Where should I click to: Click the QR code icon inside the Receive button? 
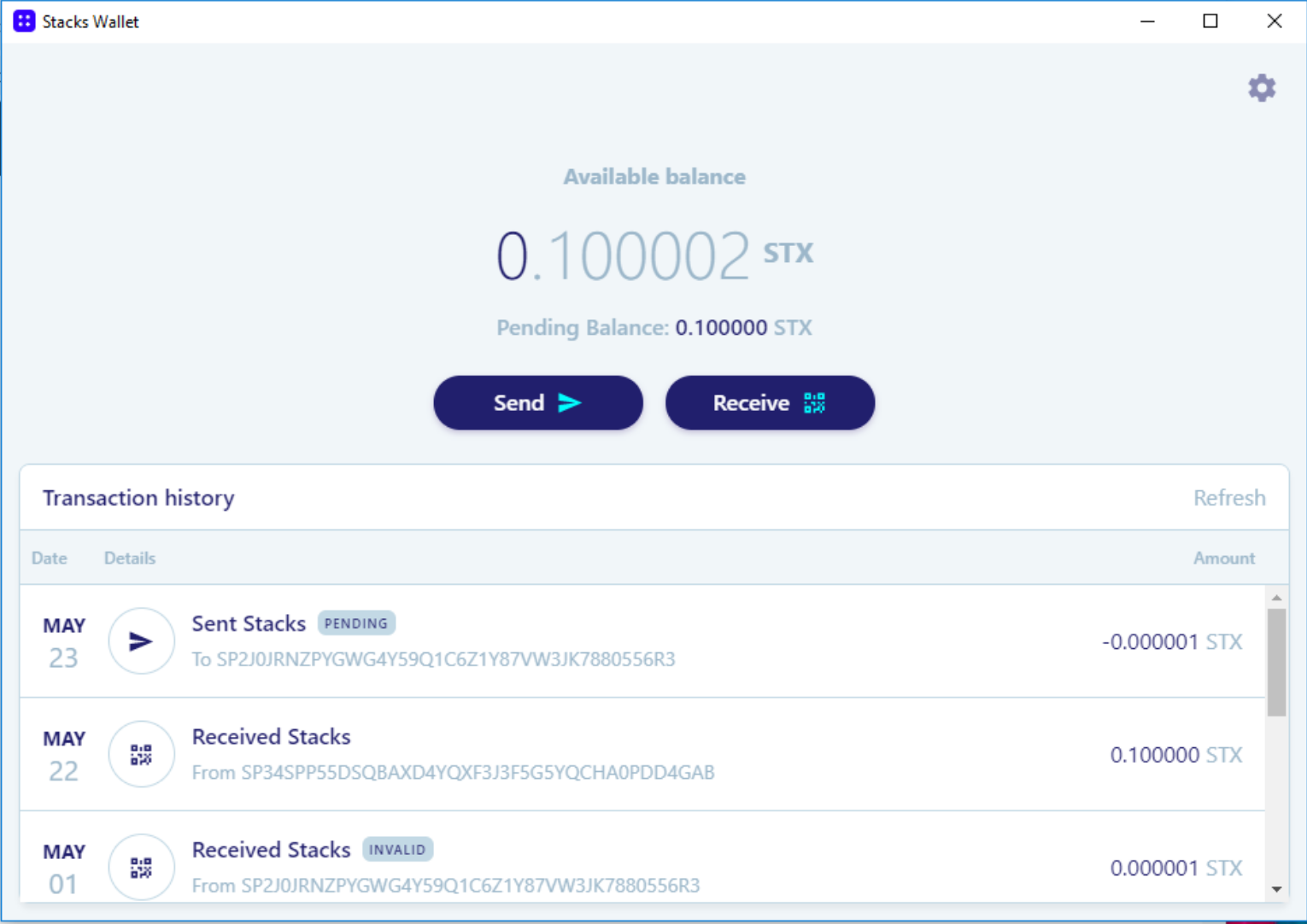click(812, 402)
